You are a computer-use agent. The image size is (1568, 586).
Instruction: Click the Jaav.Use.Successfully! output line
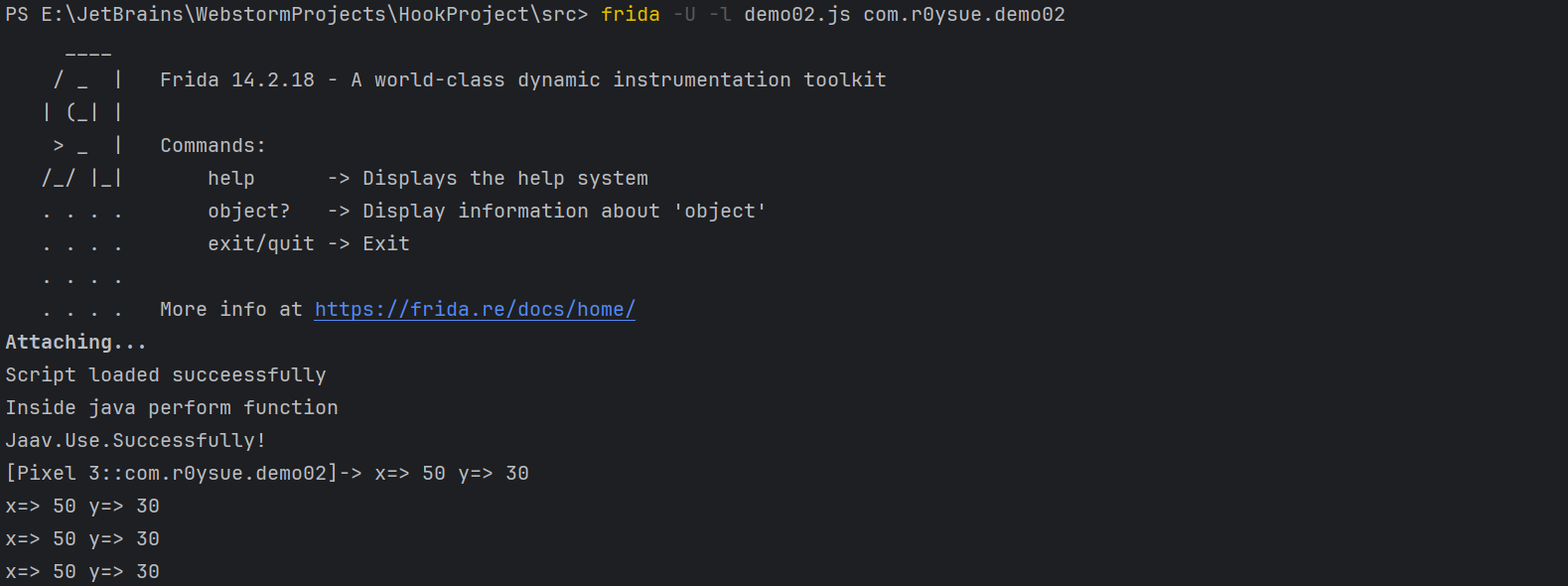click(x=135, y=441)
